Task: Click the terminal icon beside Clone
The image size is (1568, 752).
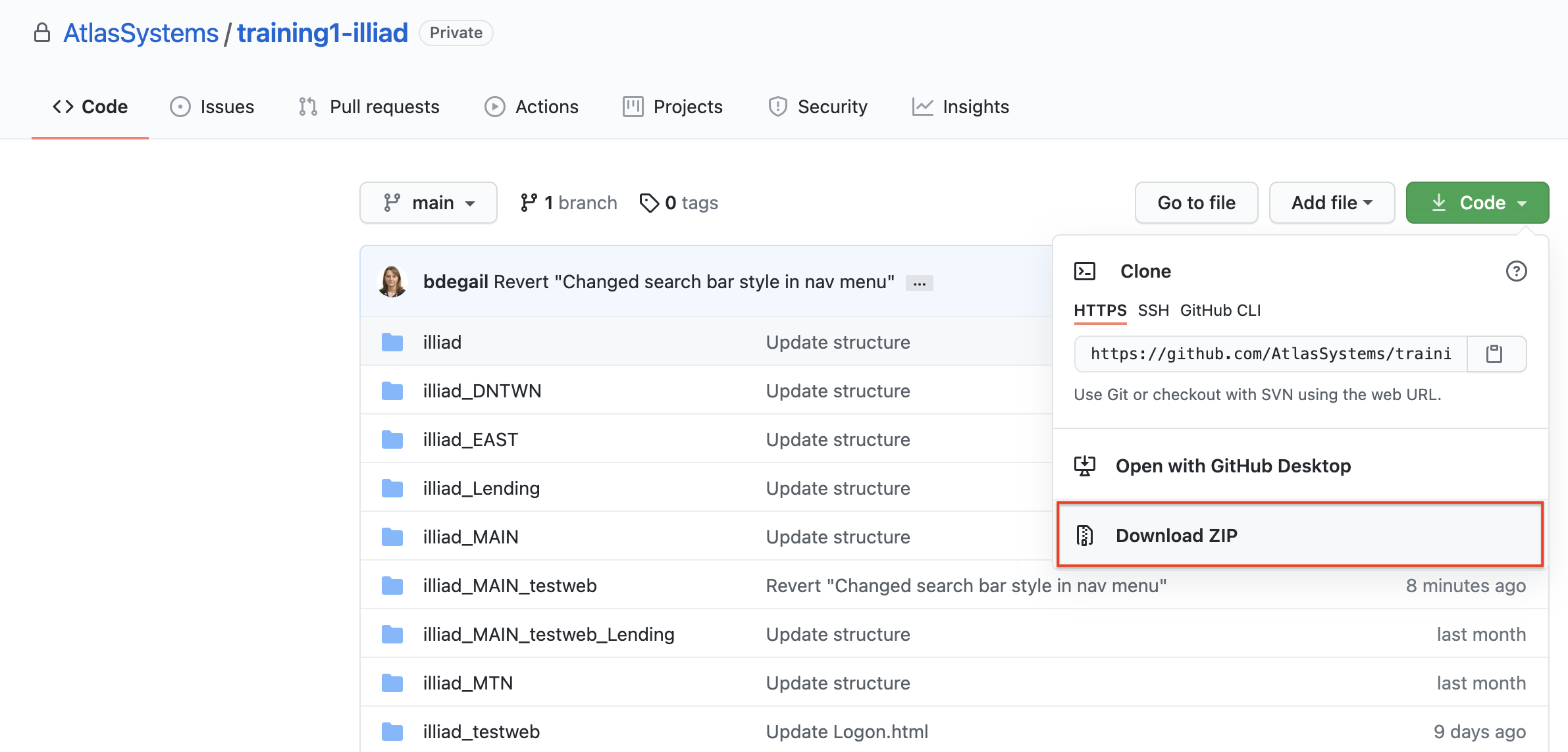Action: point(1085,271)
